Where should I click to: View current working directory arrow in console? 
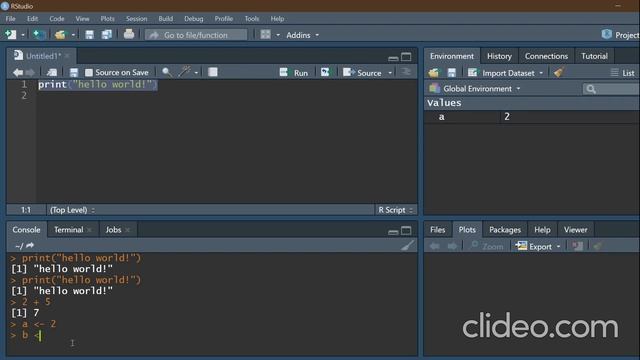click(30, 245)
